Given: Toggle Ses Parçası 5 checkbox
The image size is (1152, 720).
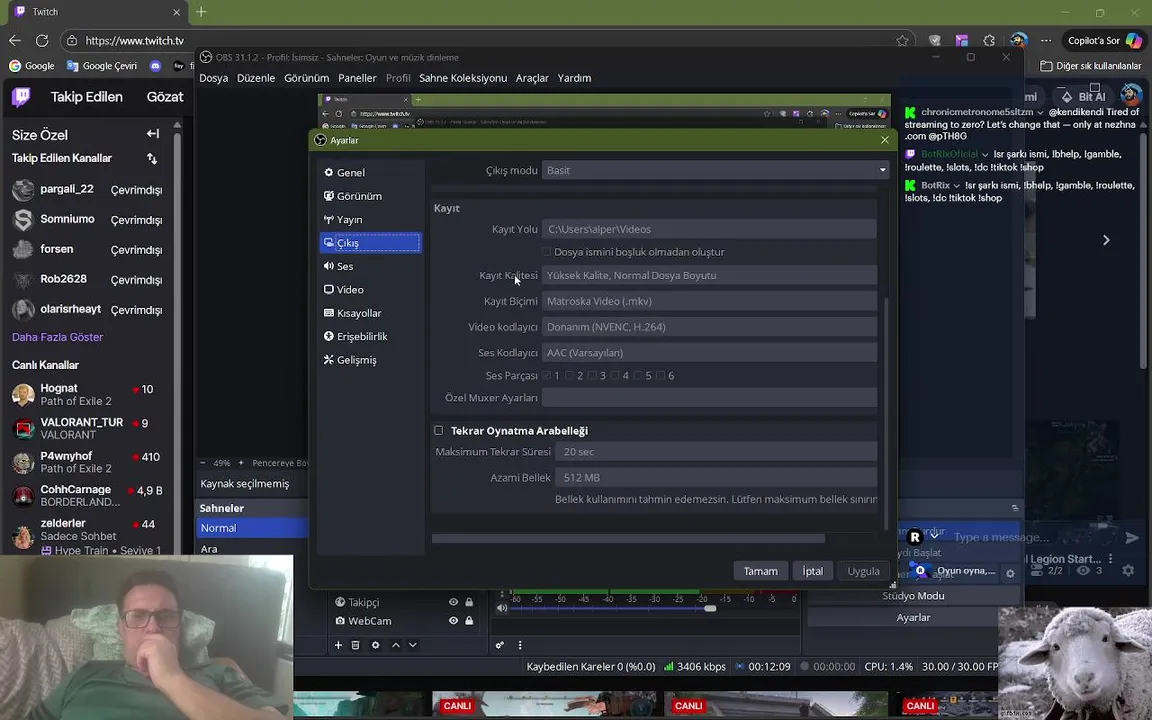Looking at the screenshot, I should pyautogui.click(x=638, y=375).
